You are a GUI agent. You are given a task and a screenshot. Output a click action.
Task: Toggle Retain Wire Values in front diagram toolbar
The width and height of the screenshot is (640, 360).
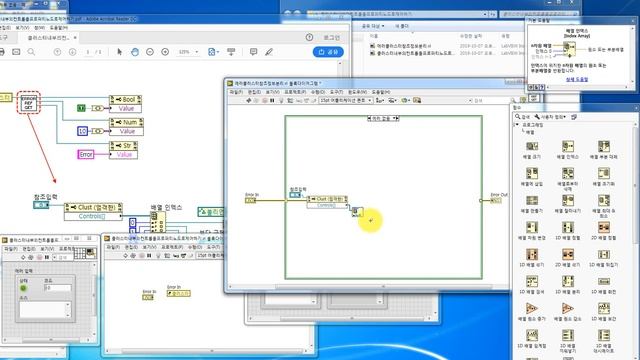(x=290, y=100)
